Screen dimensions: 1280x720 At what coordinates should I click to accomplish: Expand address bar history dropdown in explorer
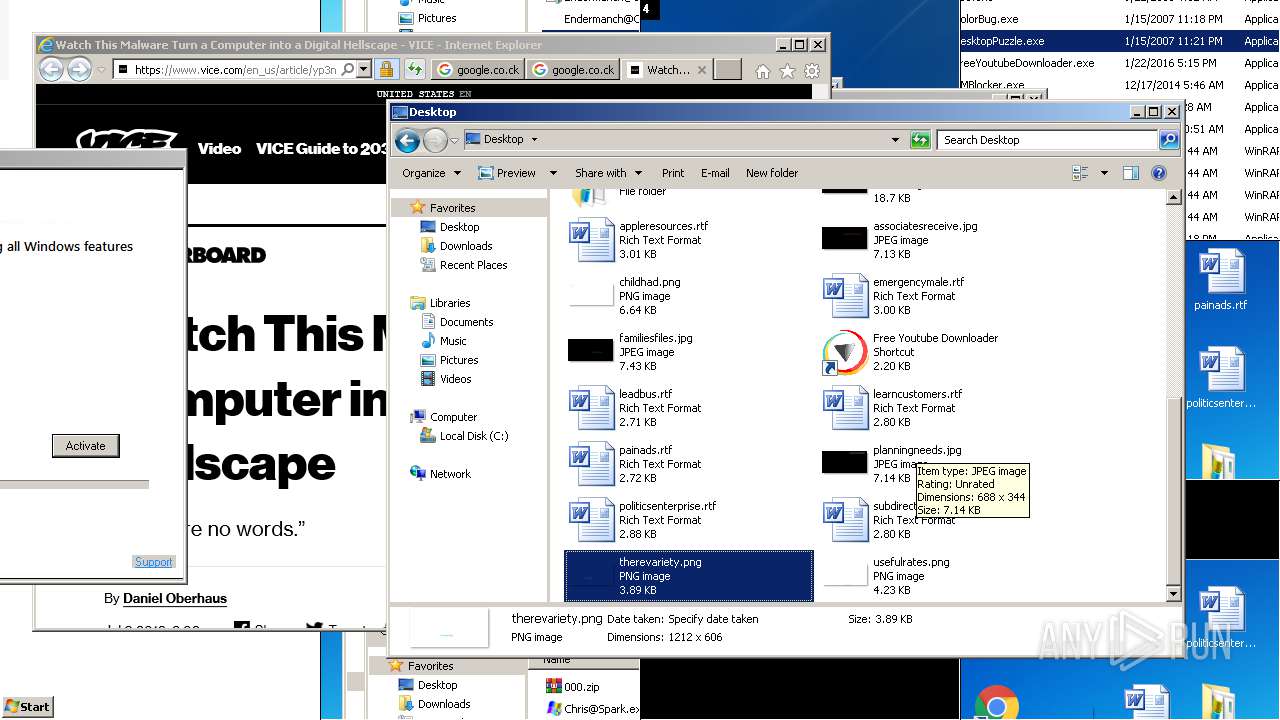(895, 140)
